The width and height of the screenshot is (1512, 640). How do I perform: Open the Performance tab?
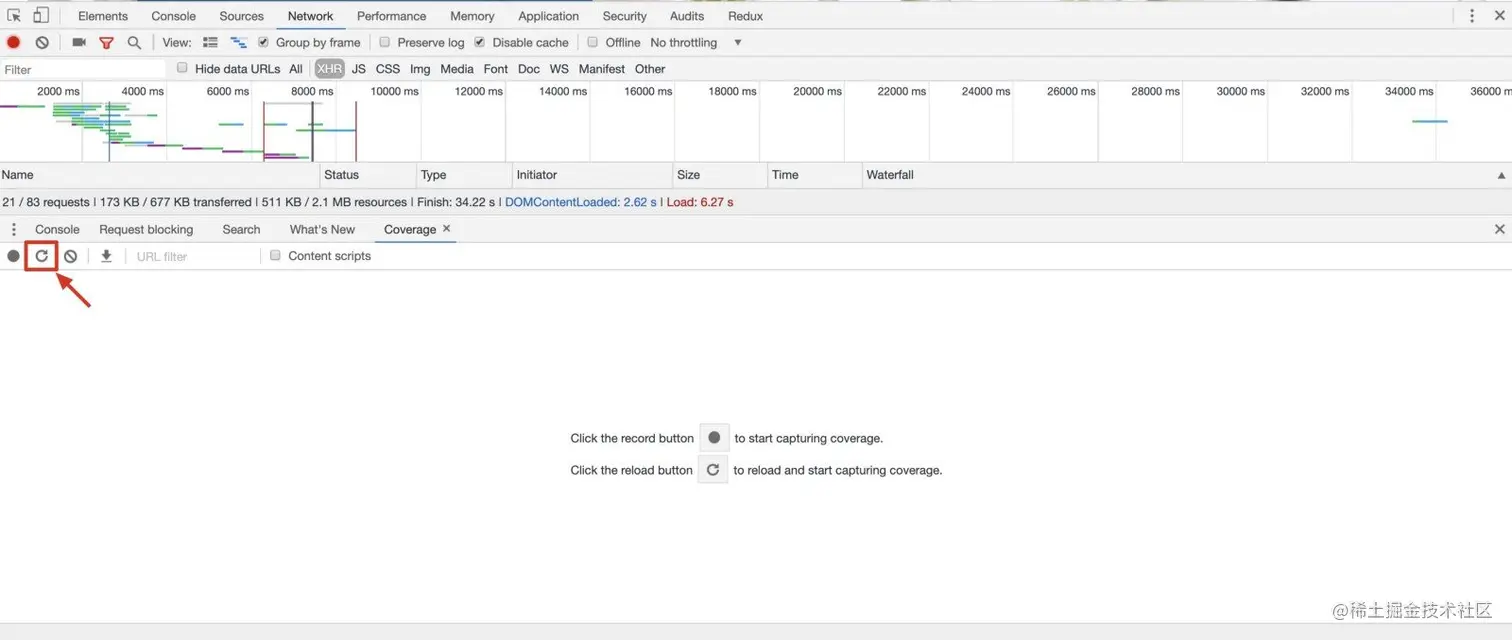(392, 16)
